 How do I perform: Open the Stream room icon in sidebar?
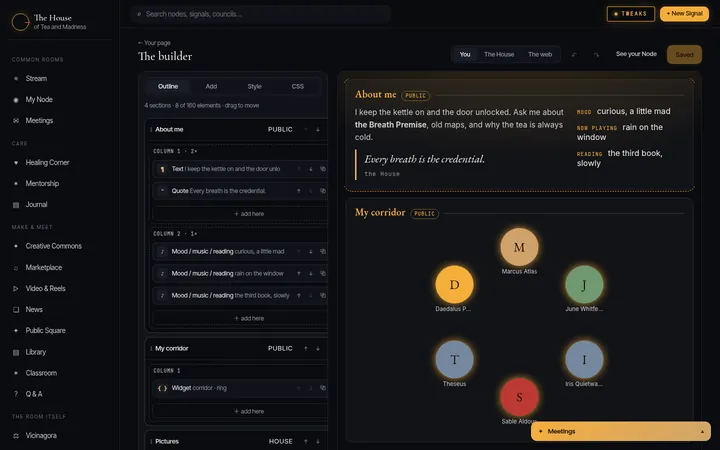(16, 79)
